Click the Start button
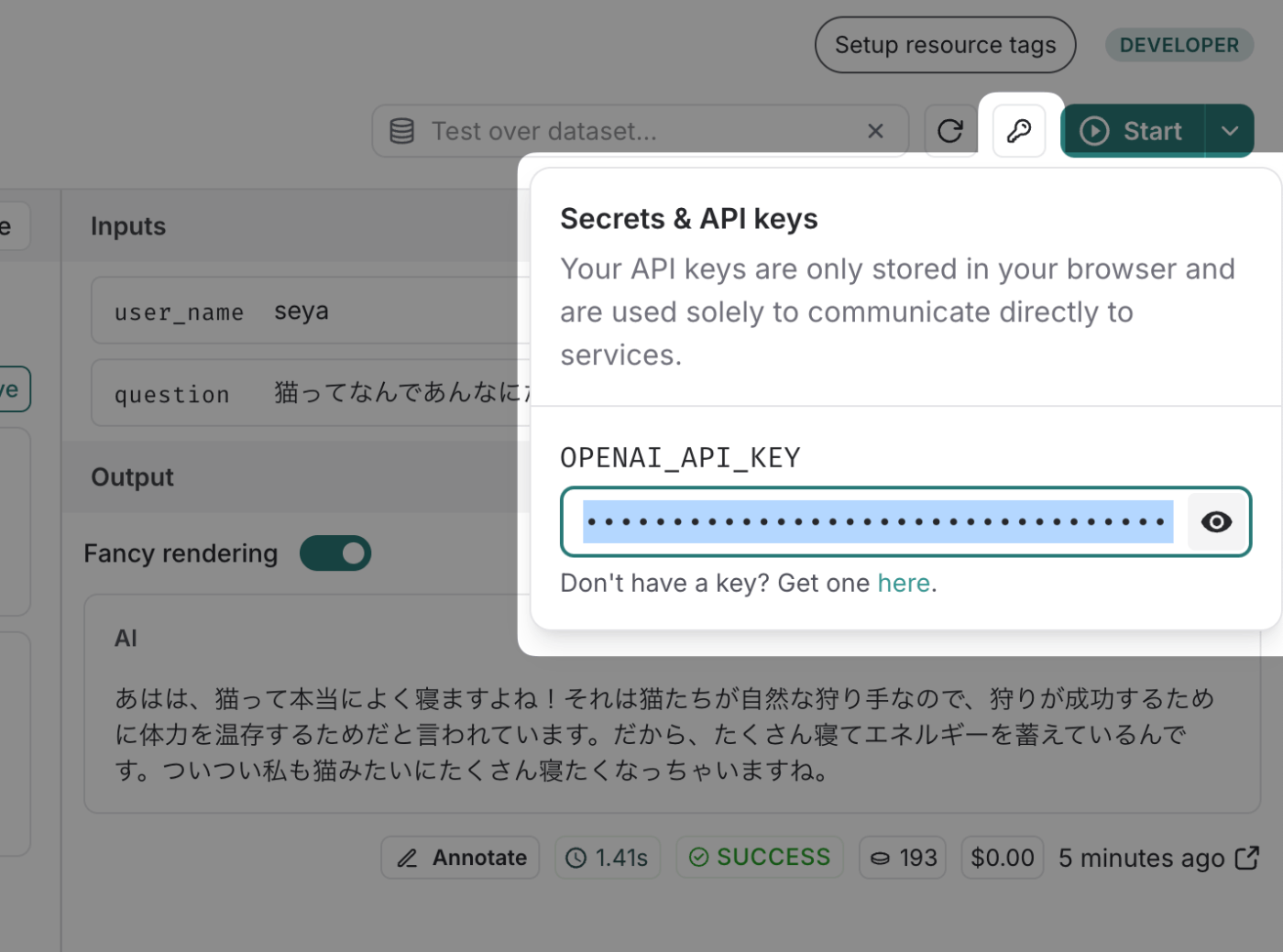 click(1133, 131)
